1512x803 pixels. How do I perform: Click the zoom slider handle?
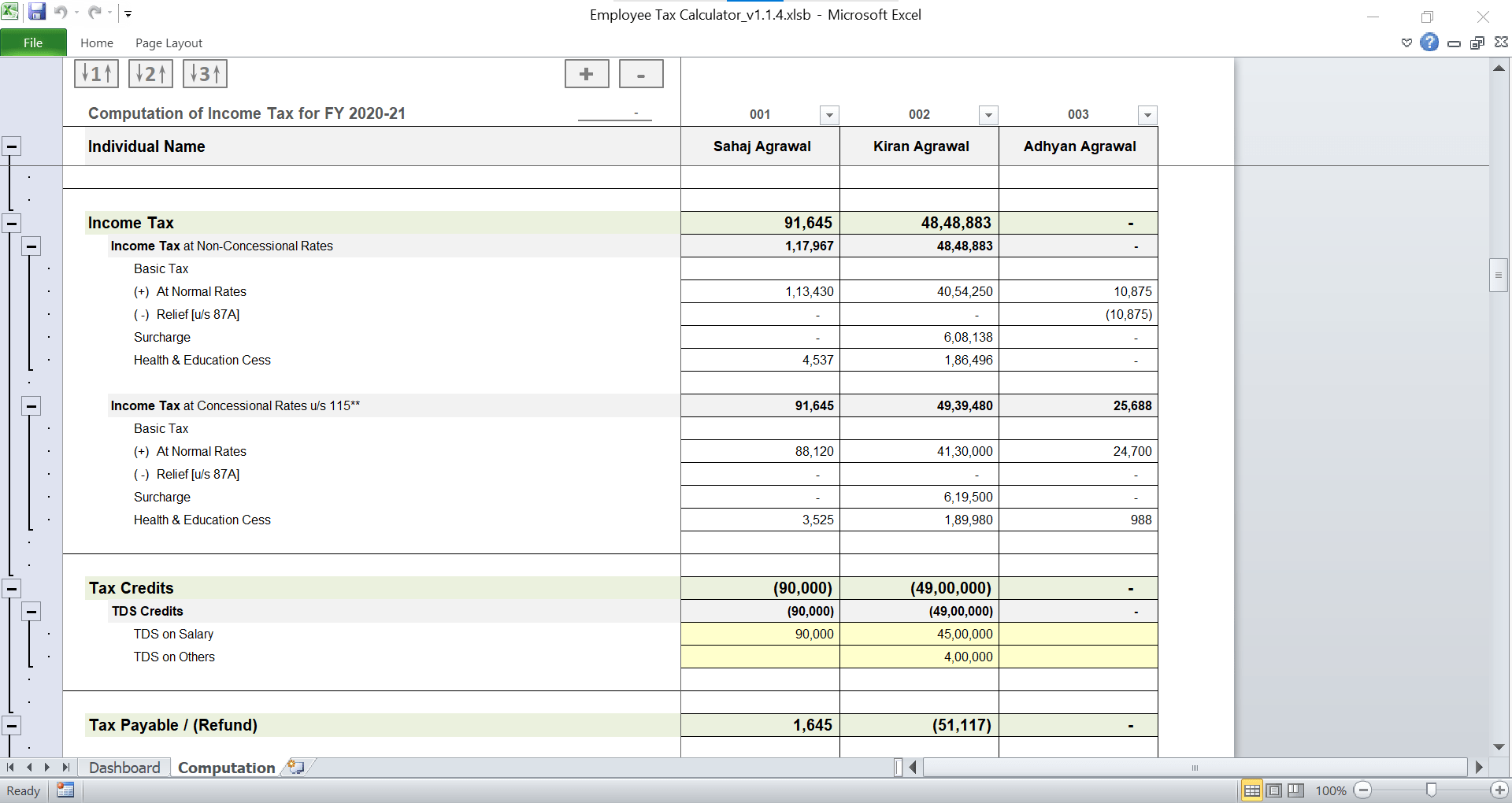(1431, 790)
